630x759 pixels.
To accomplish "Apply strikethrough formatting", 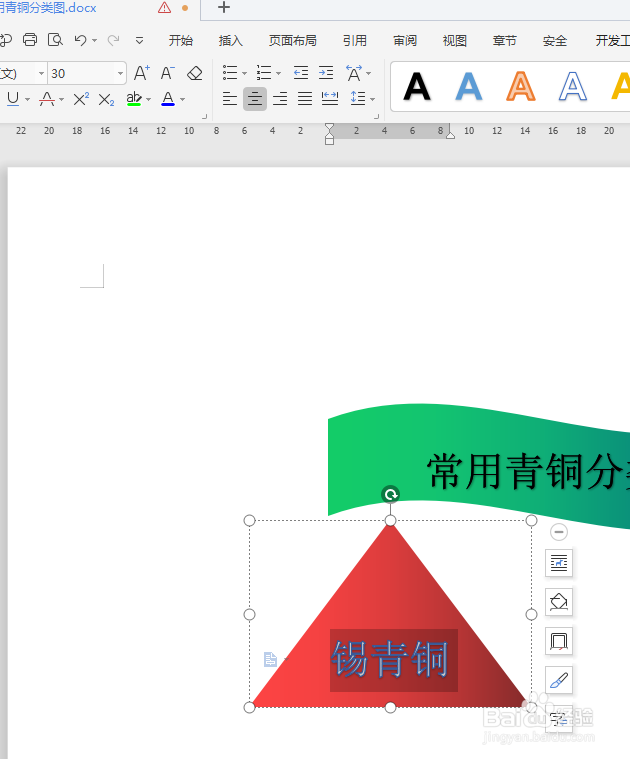I will 47,99.
